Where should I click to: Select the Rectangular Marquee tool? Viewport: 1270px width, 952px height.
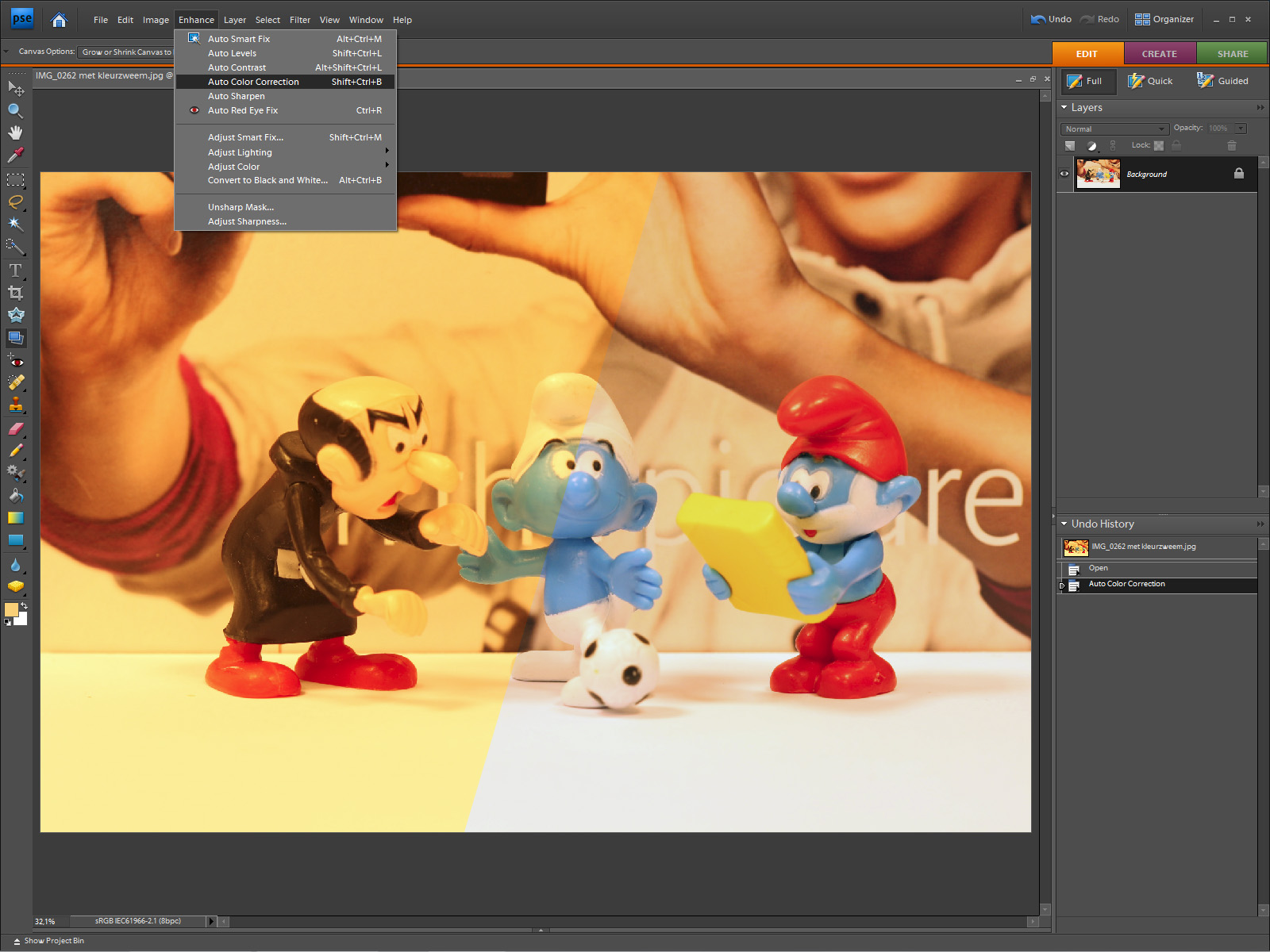pyautogui.click(x=15, y=180)
